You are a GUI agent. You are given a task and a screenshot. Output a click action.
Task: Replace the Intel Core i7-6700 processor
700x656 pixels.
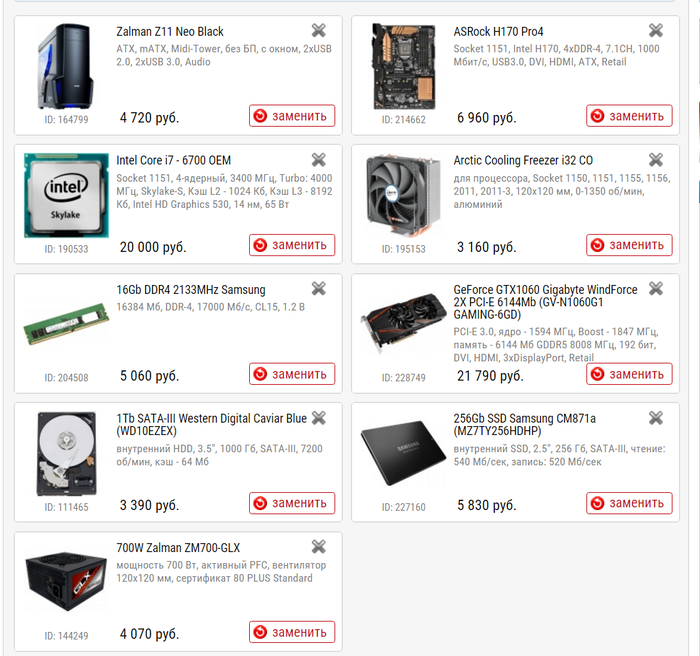click(x=292, y=245)
